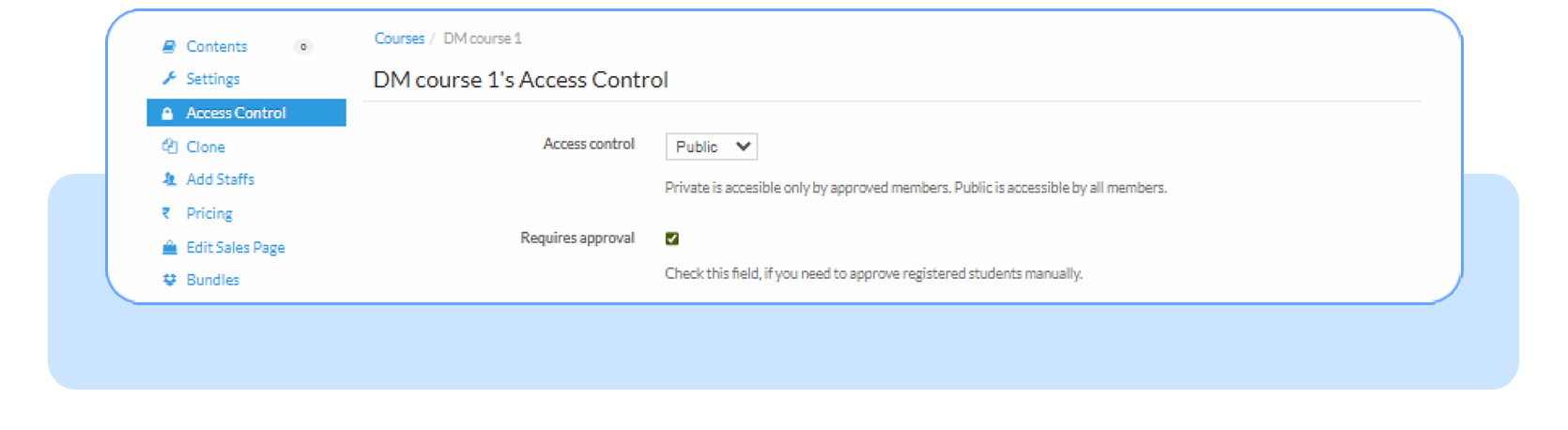1568x430 pixels.
Task: Open the Clone sidebar link
Action: pos(206,146)
